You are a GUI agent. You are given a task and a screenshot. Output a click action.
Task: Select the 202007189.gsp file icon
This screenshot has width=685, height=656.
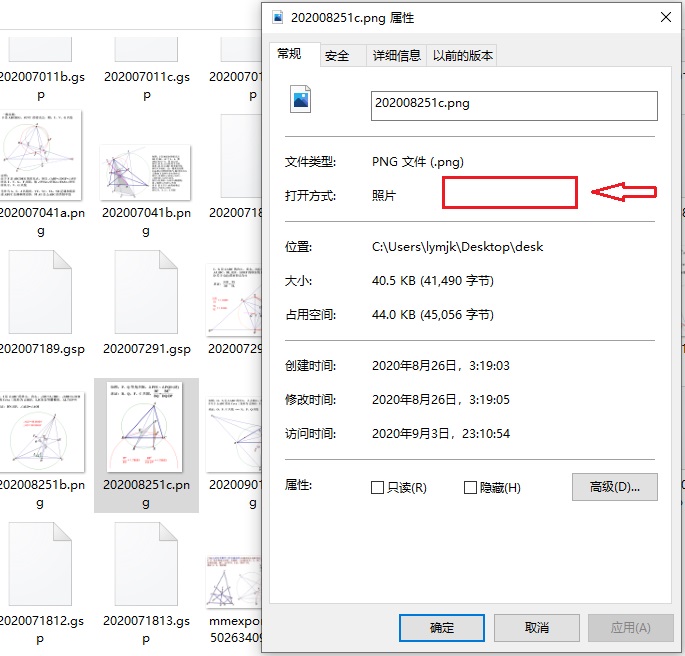pyautogui.click(x=40, y=292)
